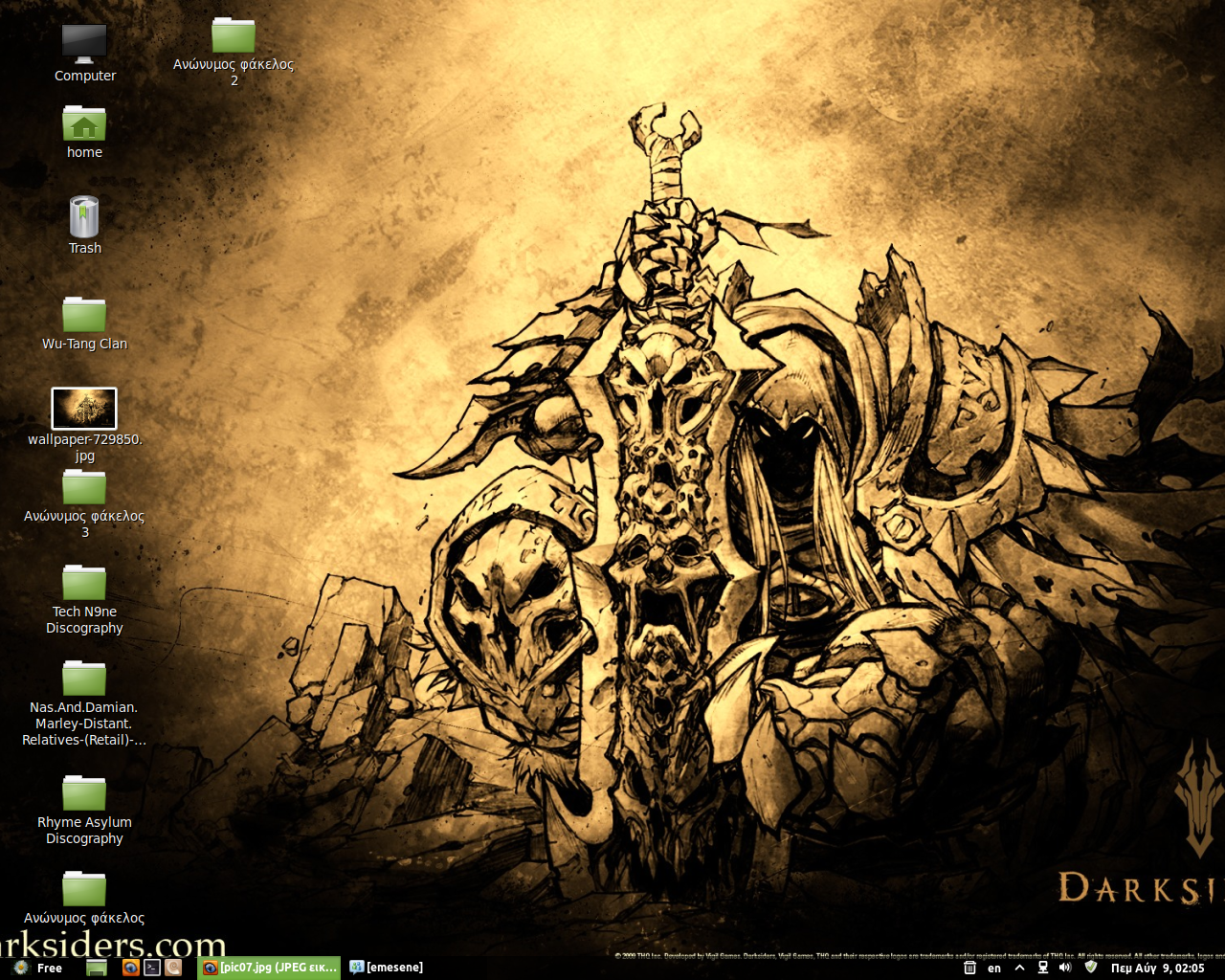Click the third panel launcher shell icon
This screenshot has width=1225, height=980.
pyautogui.click(x=173, y=968)
